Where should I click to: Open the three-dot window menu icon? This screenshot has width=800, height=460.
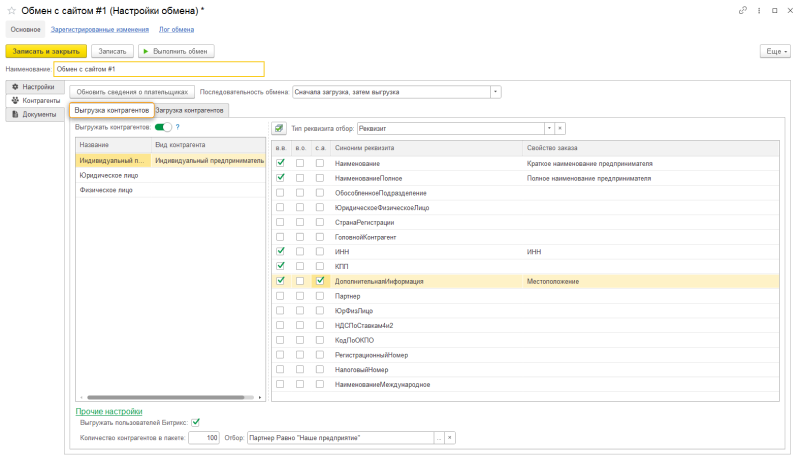click(757, 10)
